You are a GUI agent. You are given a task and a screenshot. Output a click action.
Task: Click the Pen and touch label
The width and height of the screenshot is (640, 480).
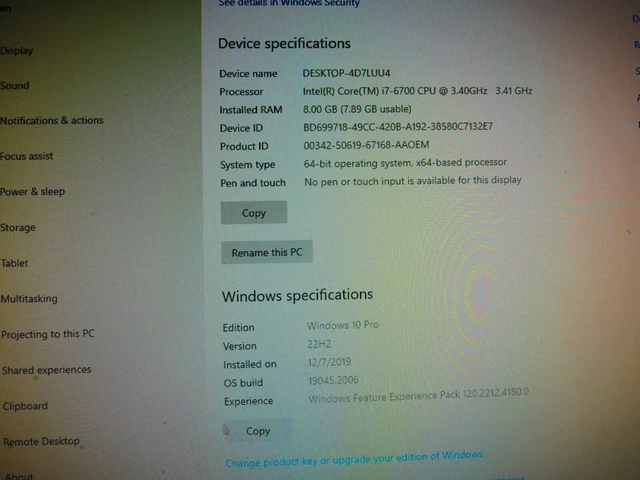[253, 183]
